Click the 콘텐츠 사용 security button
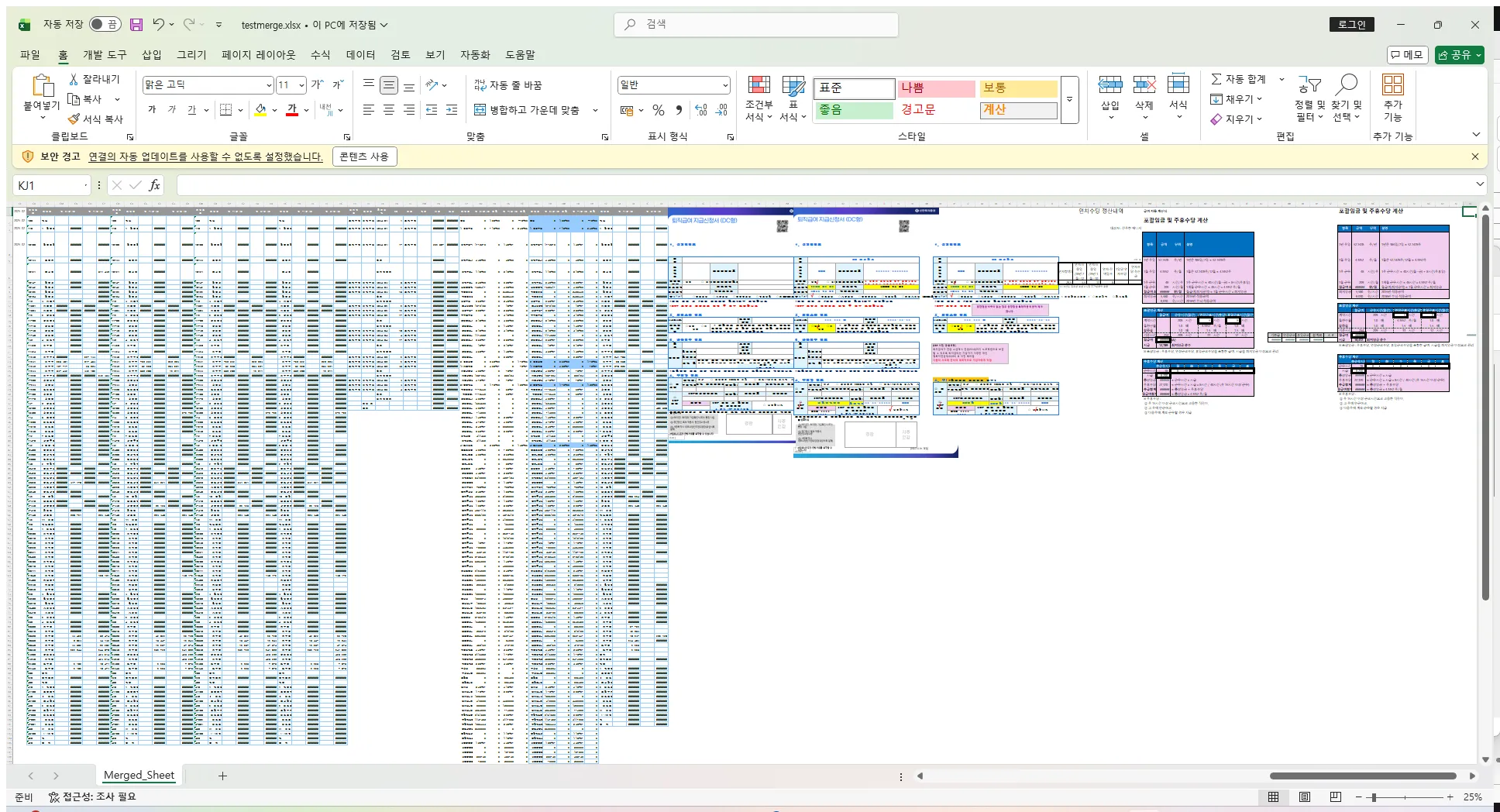The image size is (1500, 812). [364, 156]
